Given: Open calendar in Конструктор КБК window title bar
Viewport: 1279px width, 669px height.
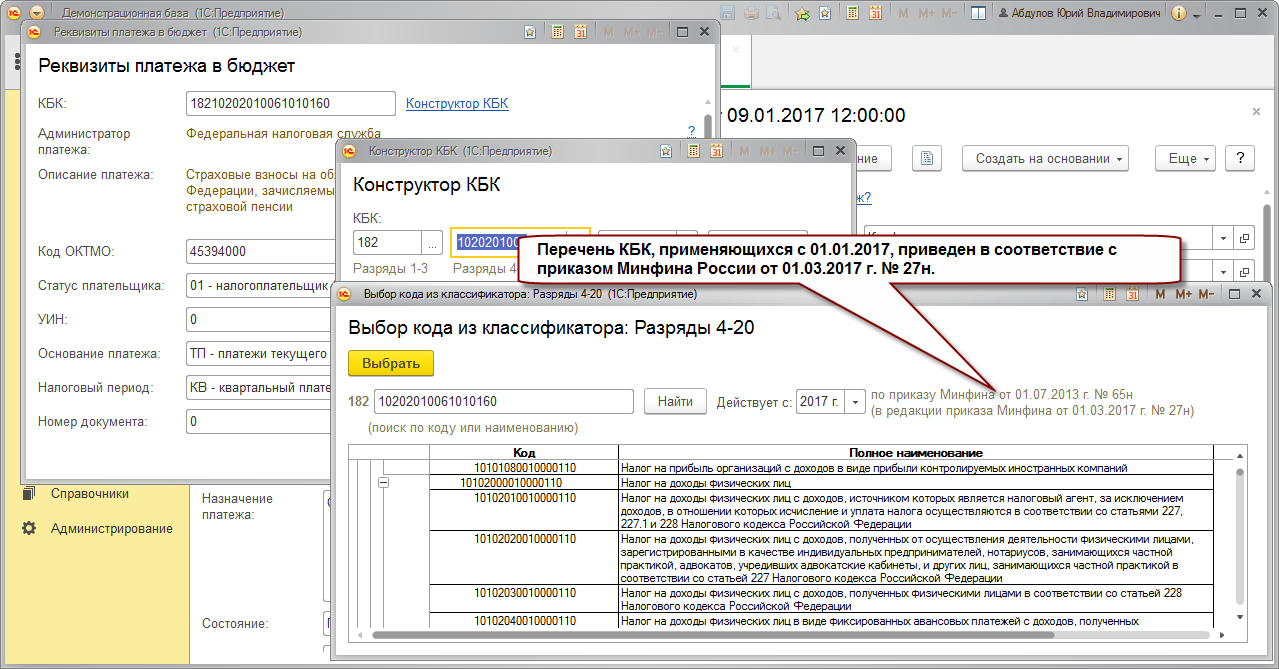Looking at the screenshot, I should pyautogui.click(x=715, y=151).
